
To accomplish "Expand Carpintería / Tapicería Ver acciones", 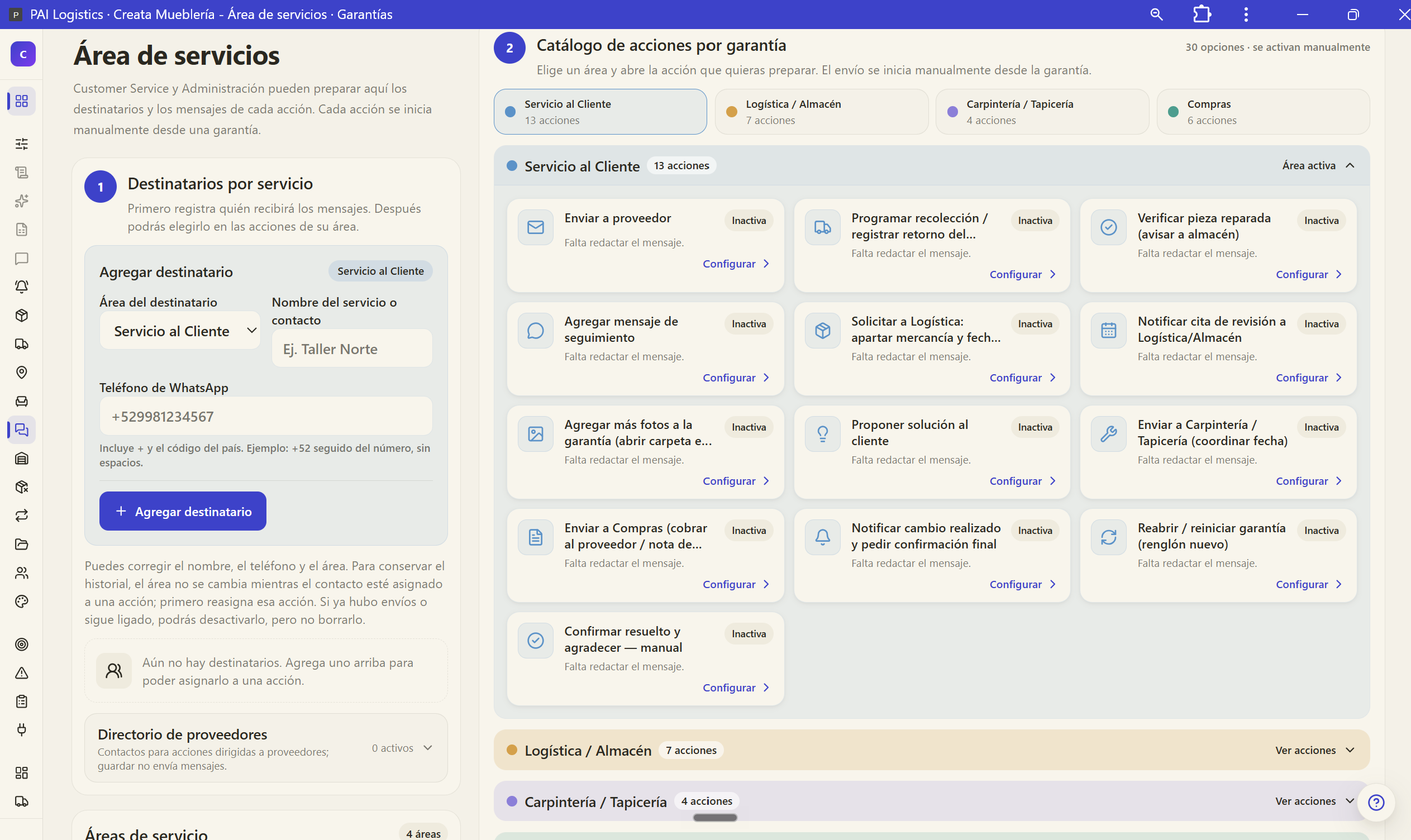I will coord(1314,801).
